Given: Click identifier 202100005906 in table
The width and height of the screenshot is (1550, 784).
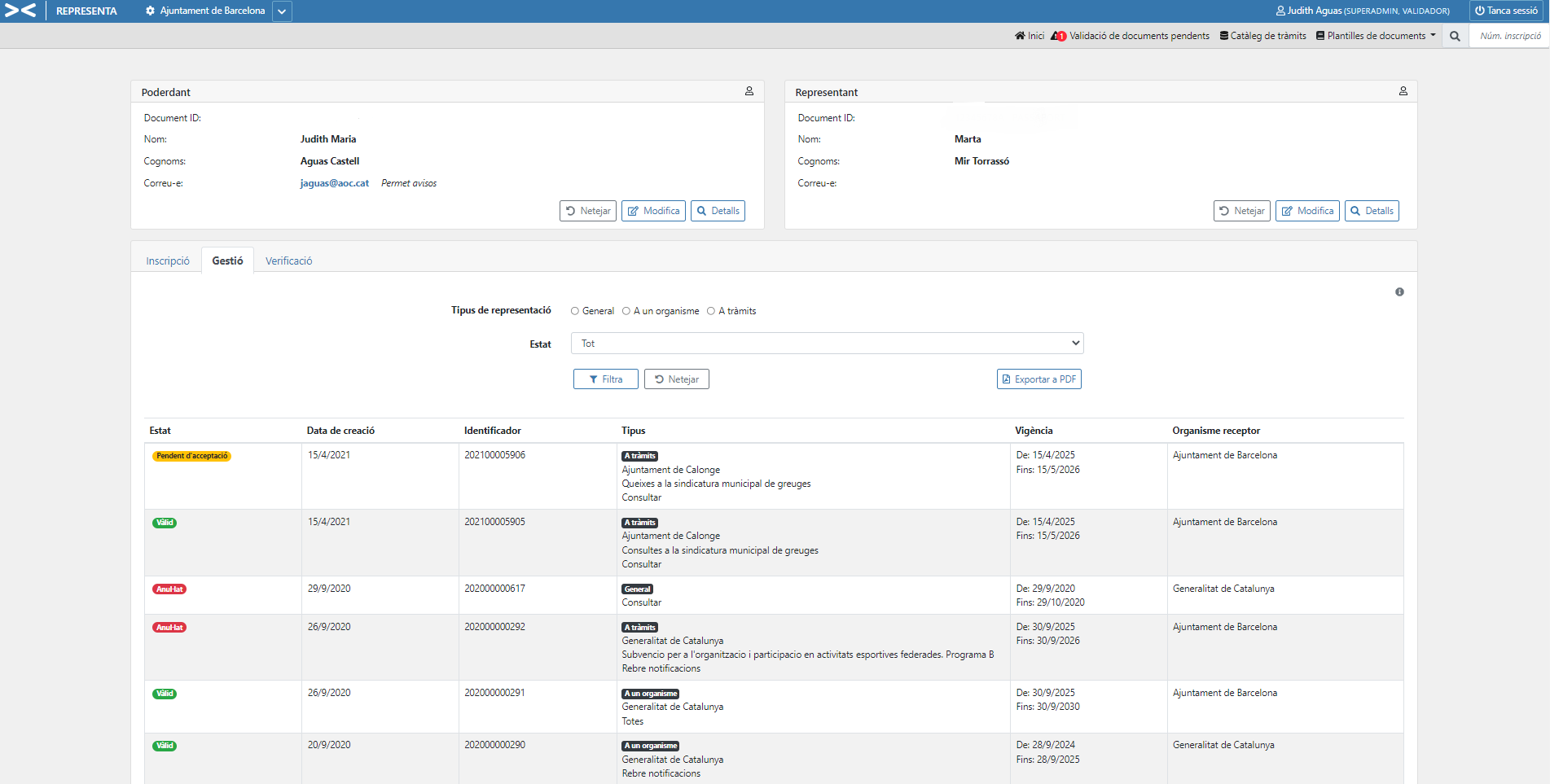Looking at the screenshot, I should [495, 455].
